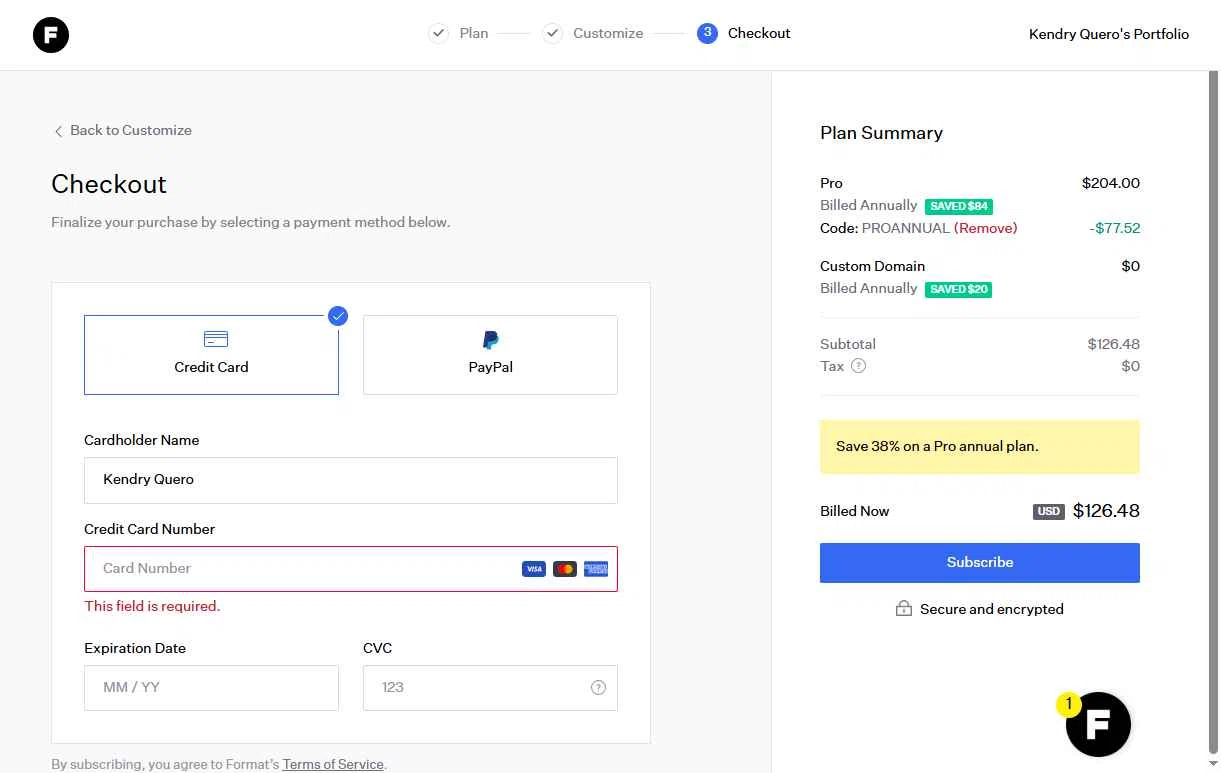Focus the Credit Card Number field

(x=351, y=569)
